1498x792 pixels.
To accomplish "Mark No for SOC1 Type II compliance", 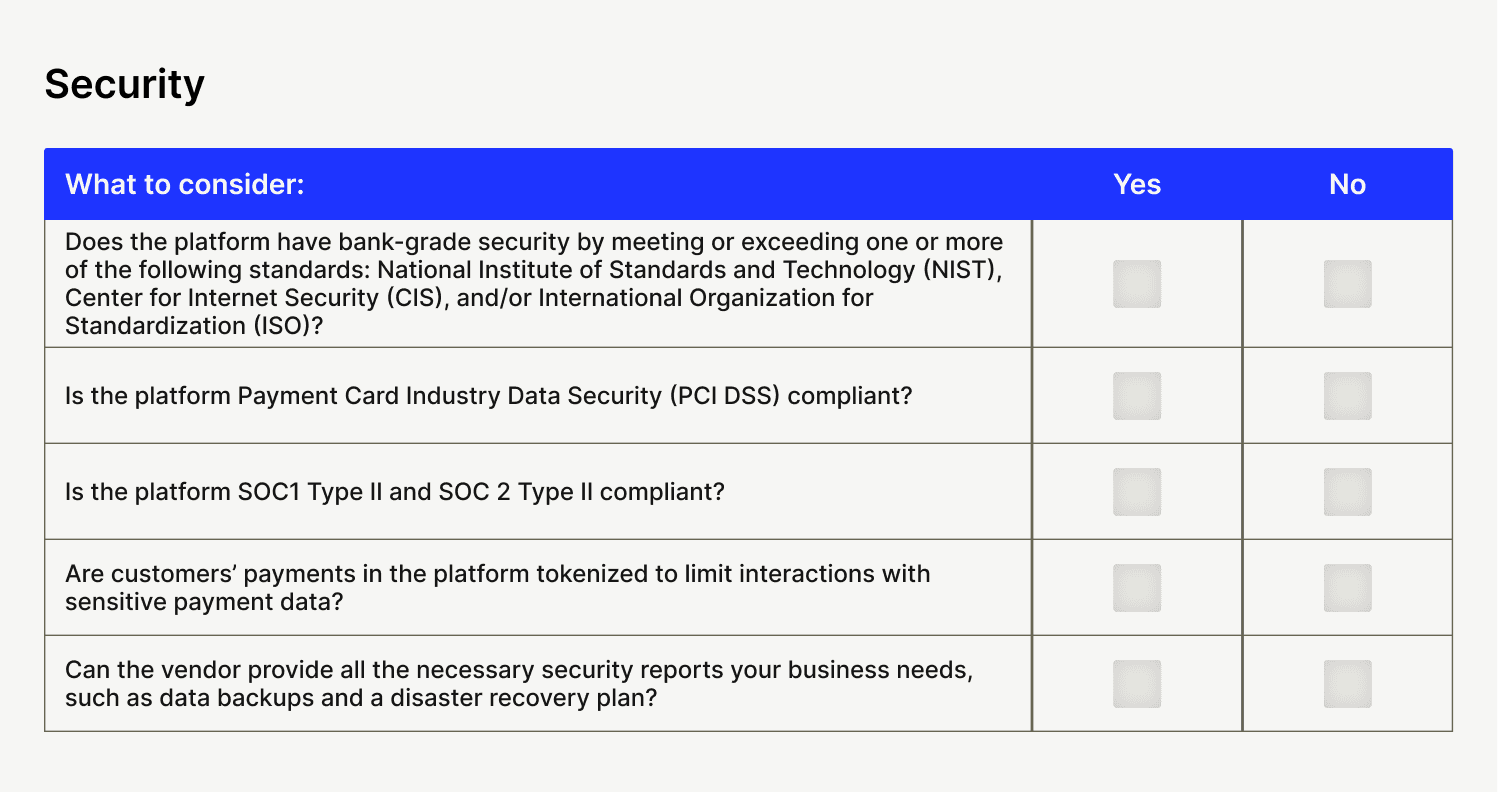I will coord(1347,492).
